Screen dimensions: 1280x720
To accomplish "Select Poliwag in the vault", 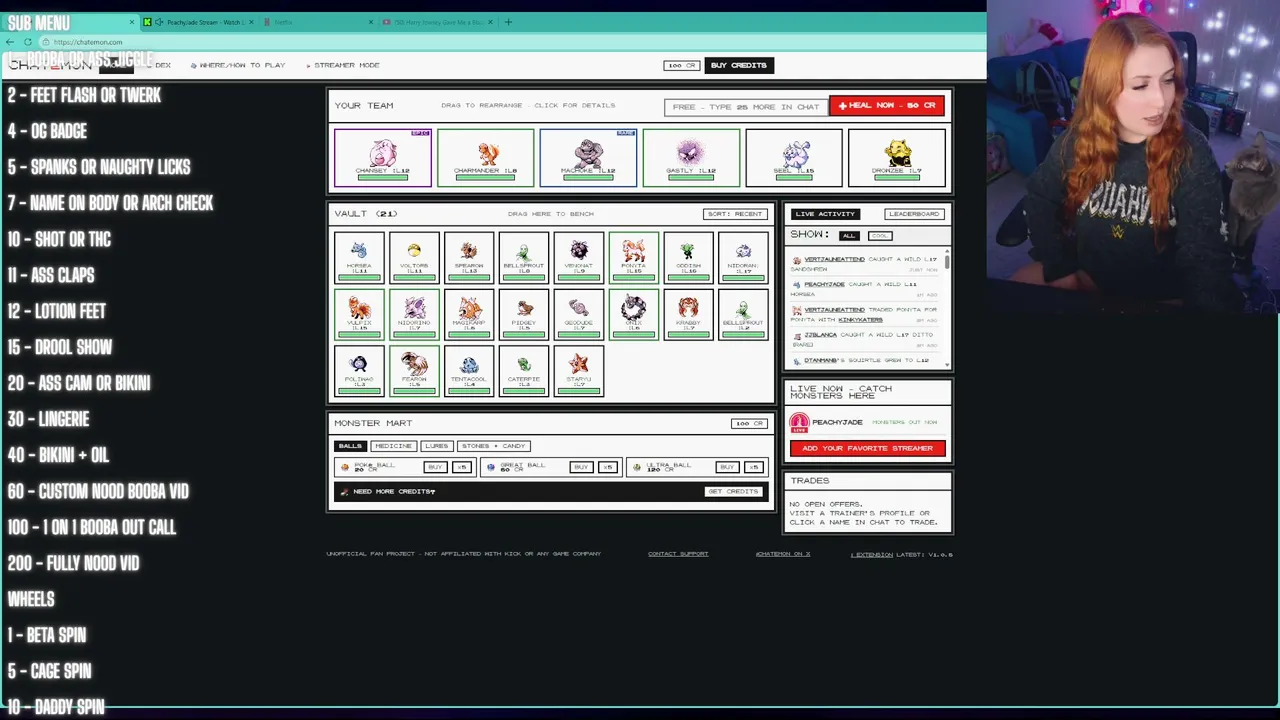I will coord(359,371).
